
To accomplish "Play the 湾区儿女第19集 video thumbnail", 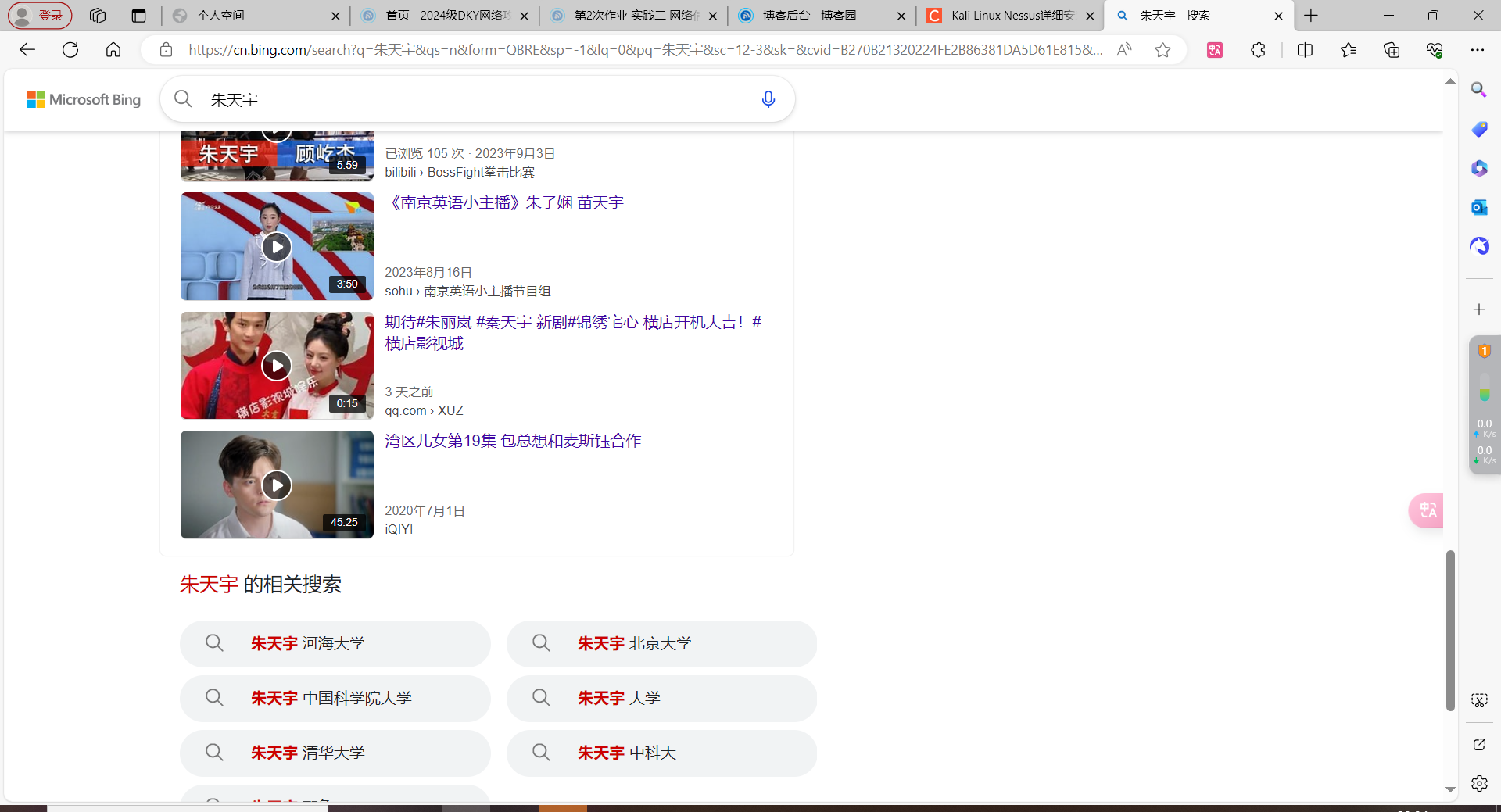I will tap(277, 485).
